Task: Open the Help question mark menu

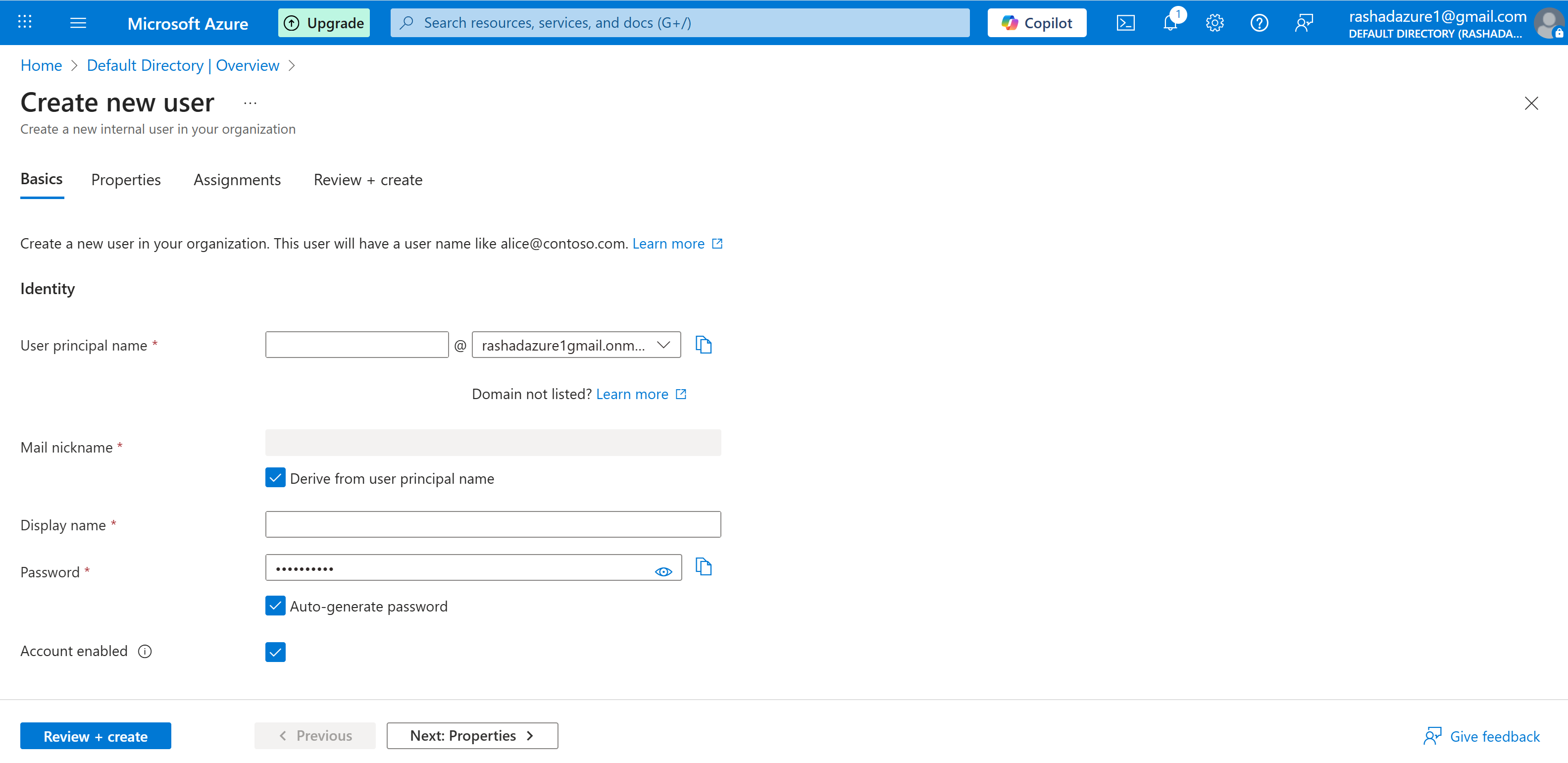Action: pyautogui.click(x=1259, y=23)
